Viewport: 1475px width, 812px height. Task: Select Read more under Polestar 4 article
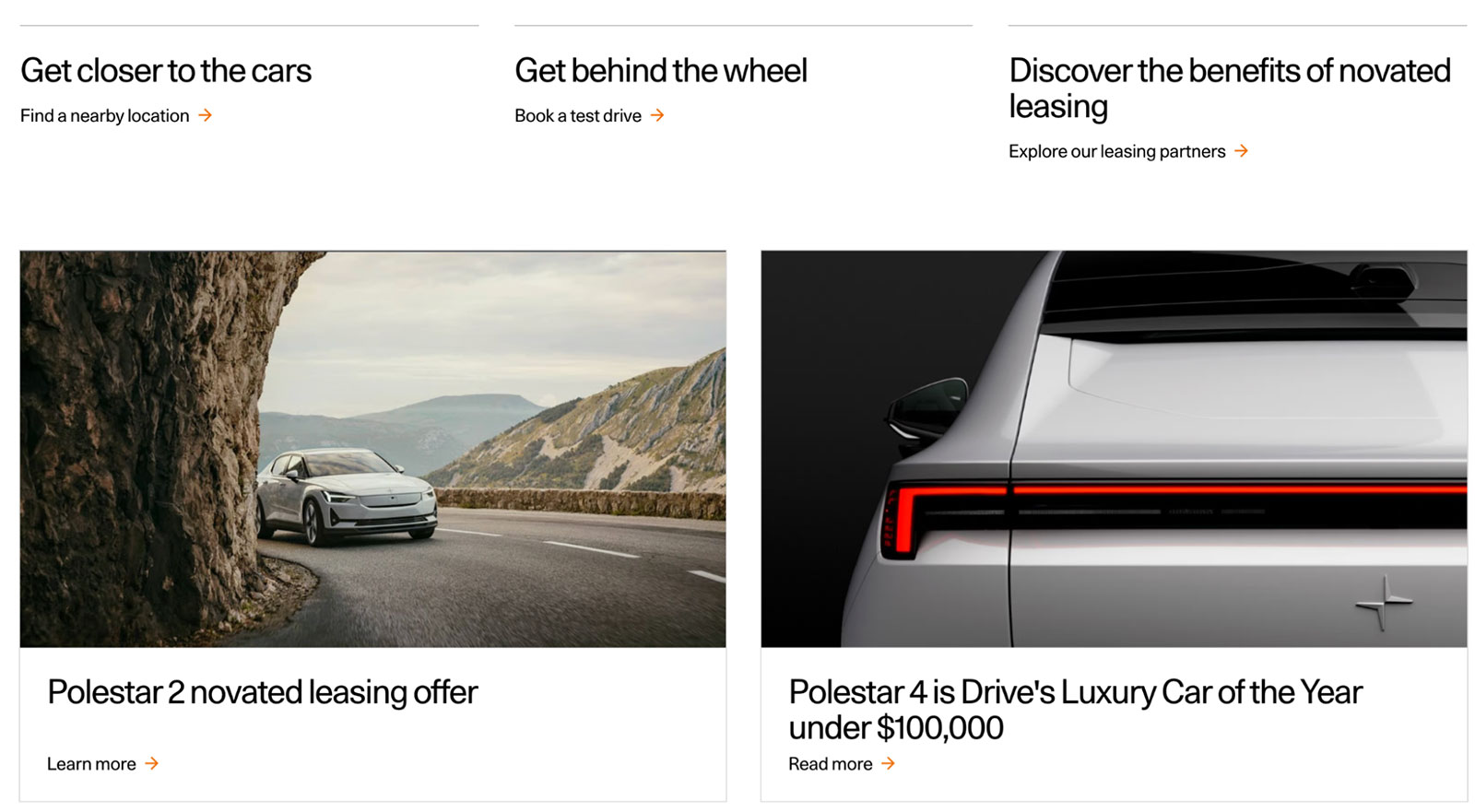pos(830,764)
